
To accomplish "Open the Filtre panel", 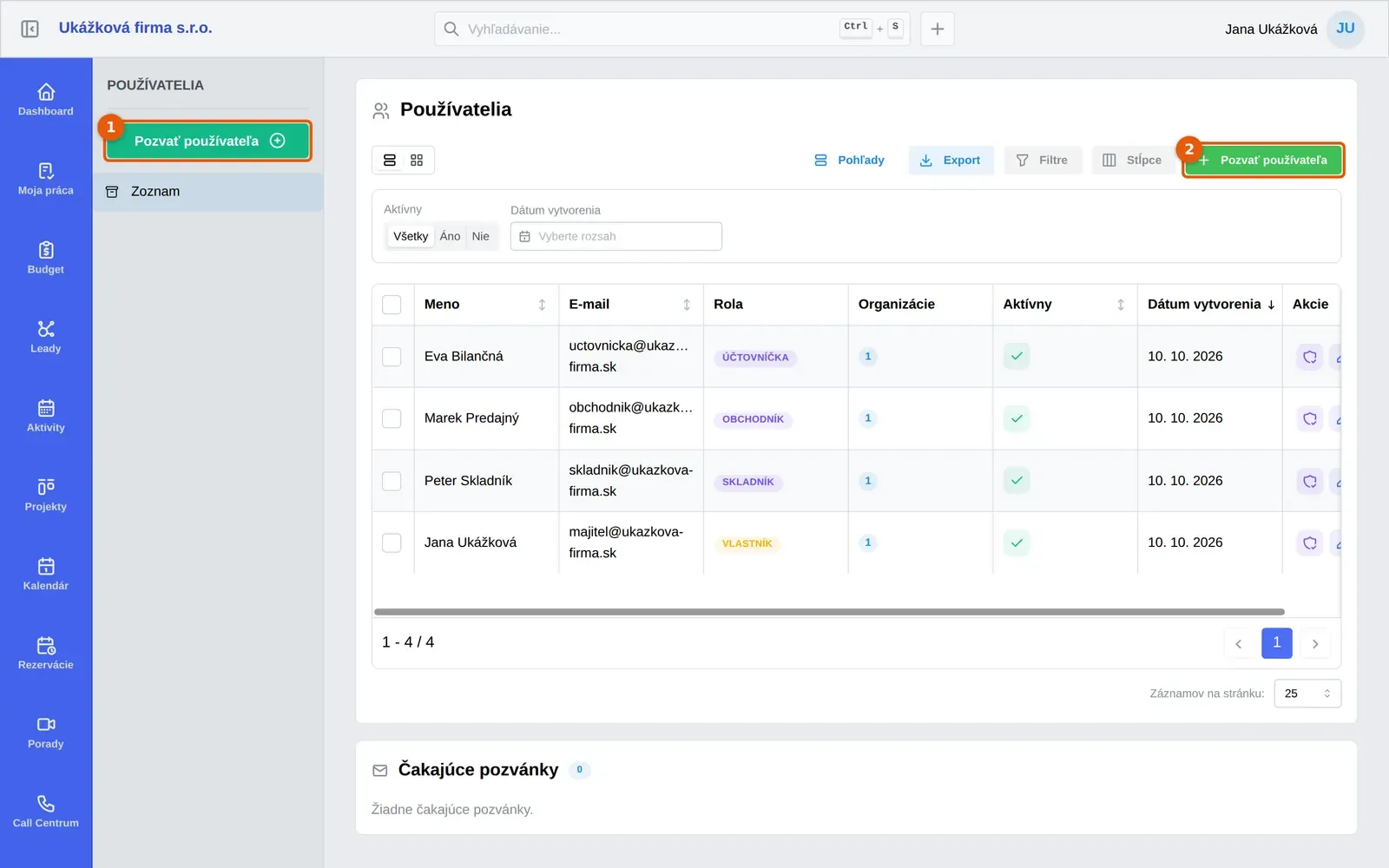I will [1043, 161].
